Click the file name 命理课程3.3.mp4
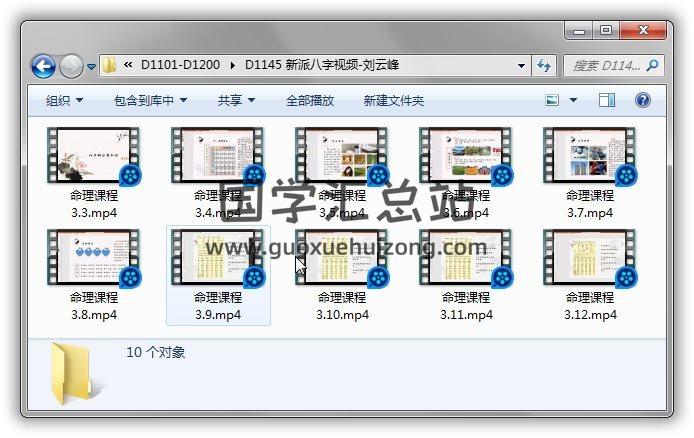This screenshot has height=438, width=694. [94, 204]
